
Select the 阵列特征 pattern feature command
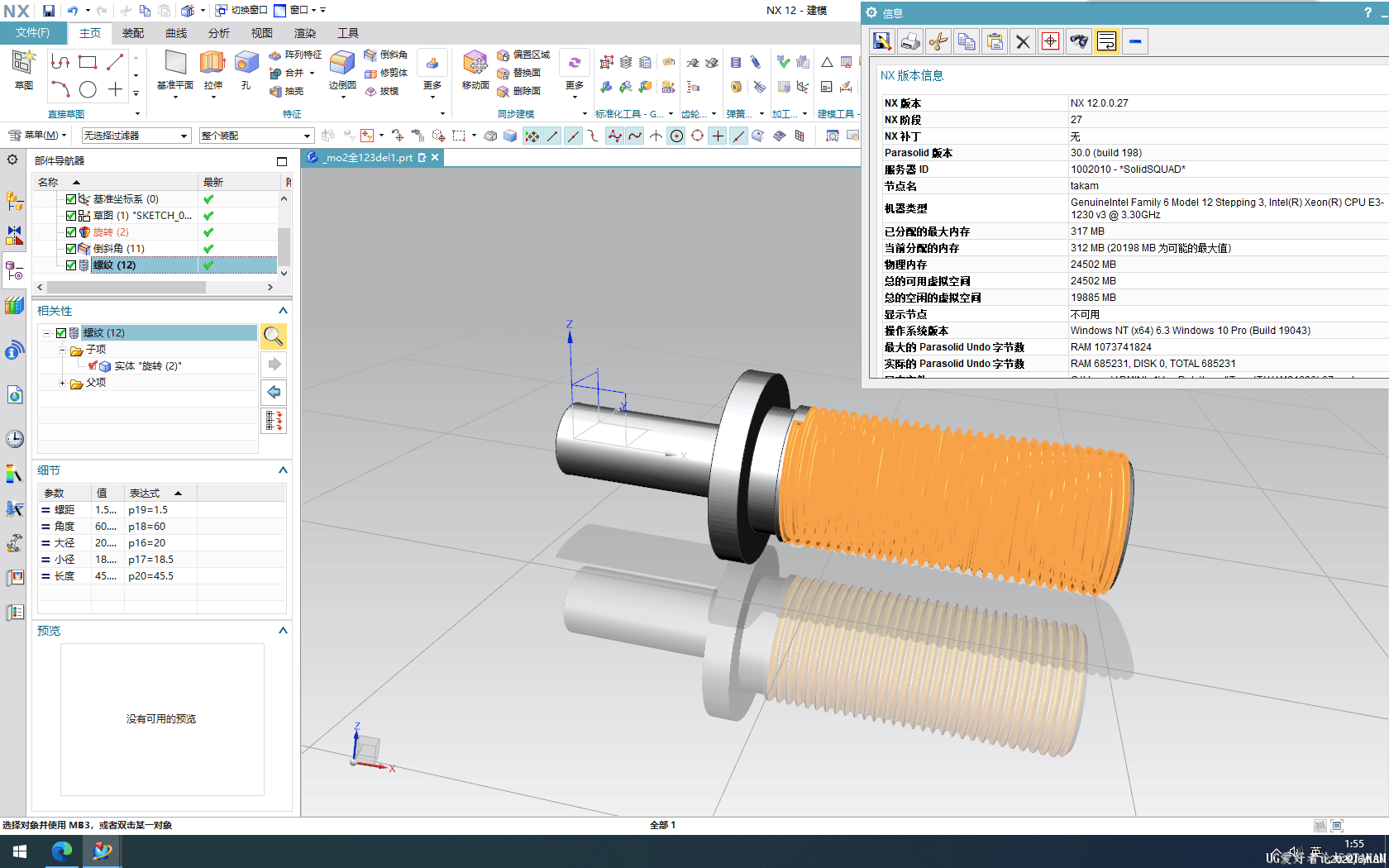pos(295,55)
